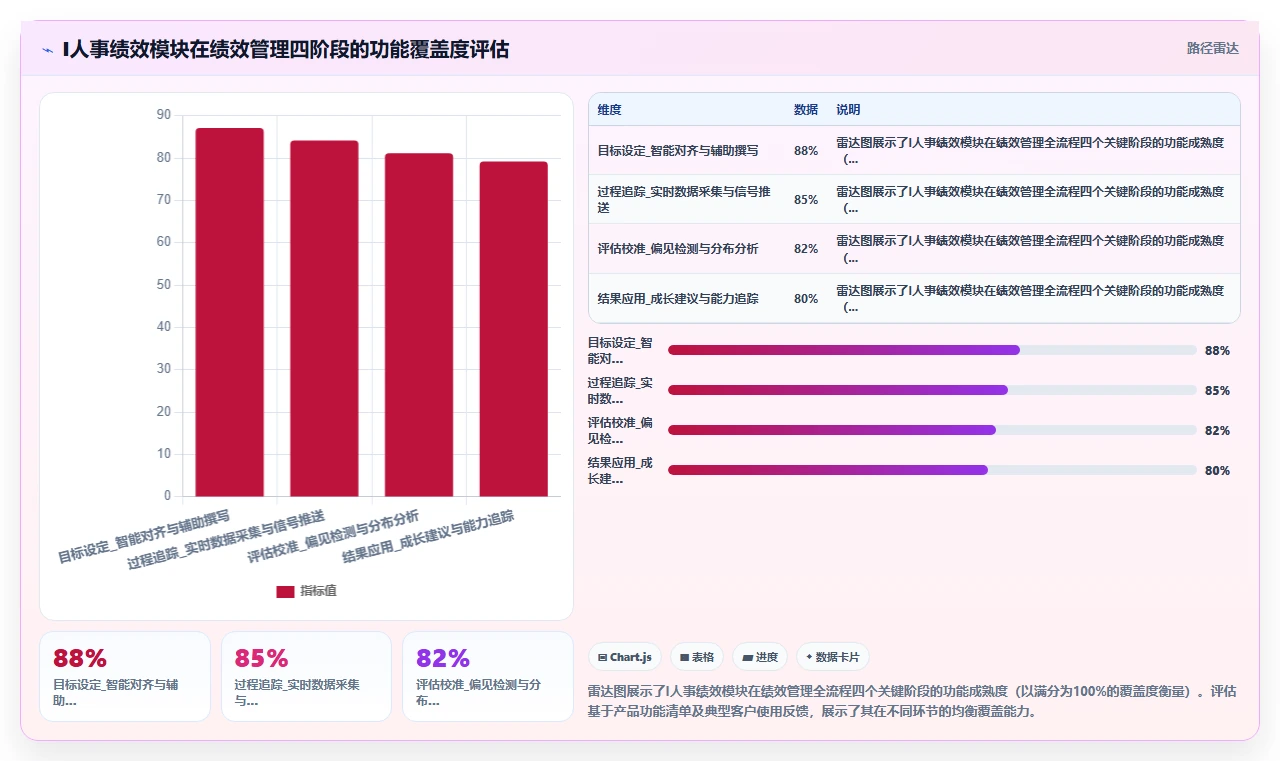Image resolution: width=1280 pixels, height=761 pixels.
Task: Click the 数据 column header
Action: (x=806, y=110)
